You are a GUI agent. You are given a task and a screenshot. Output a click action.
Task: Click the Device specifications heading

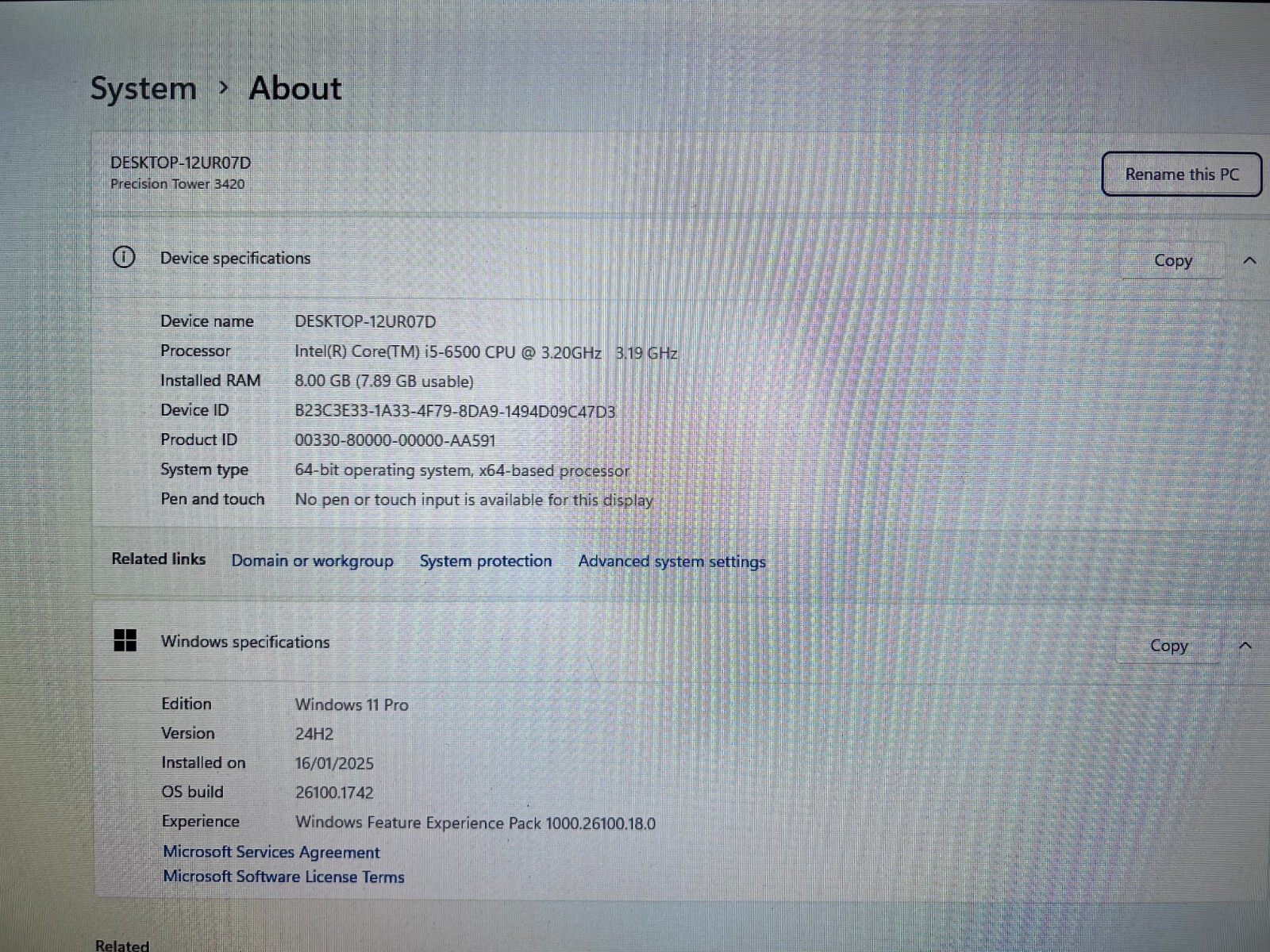[235, 258]
